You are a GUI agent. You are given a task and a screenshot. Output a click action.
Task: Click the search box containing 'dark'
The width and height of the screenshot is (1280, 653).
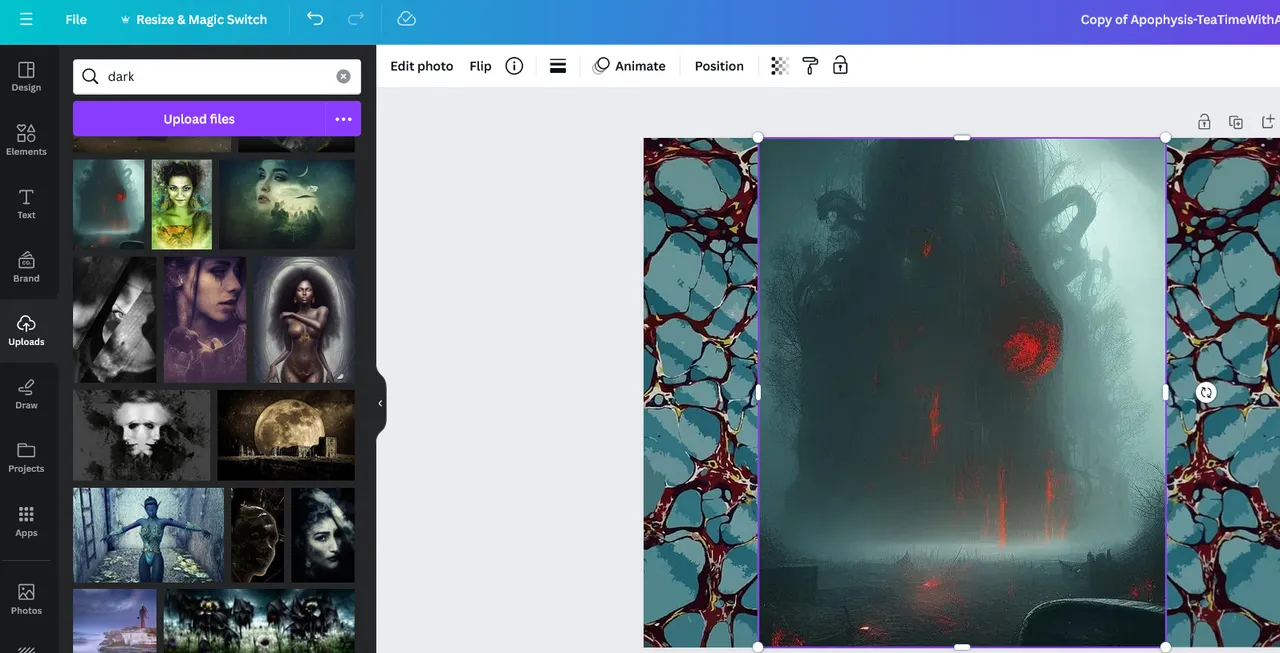point(217,76)
